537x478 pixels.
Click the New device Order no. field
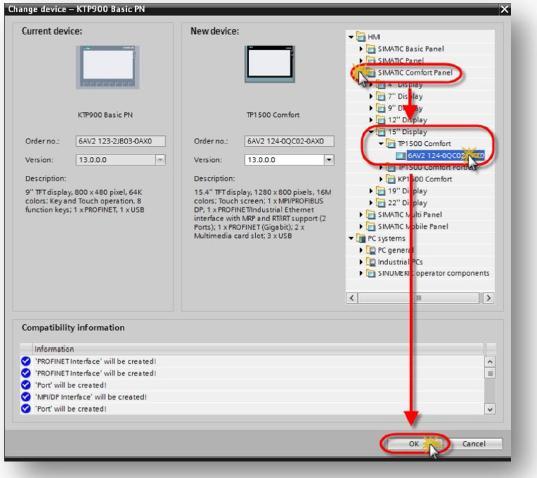[289, 141]
